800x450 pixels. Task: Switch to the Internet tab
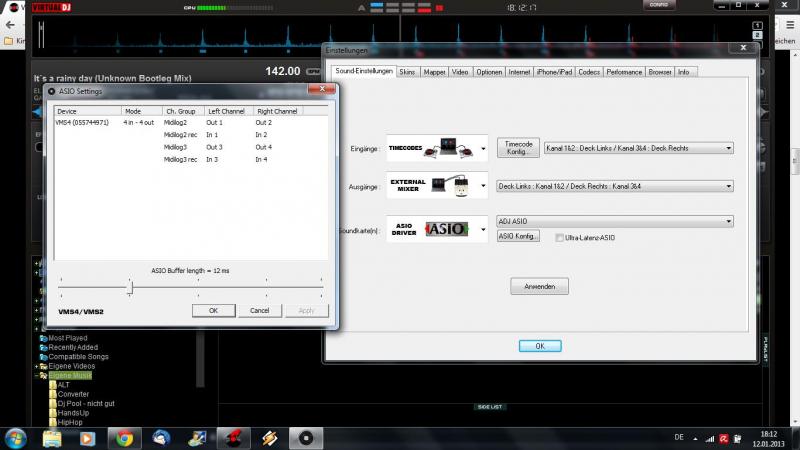519,72
